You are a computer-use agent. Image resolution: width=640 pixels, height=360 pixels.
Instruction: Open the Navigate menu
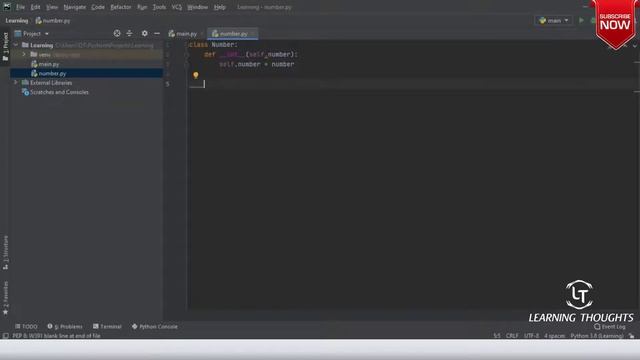[x=75, y=7]
